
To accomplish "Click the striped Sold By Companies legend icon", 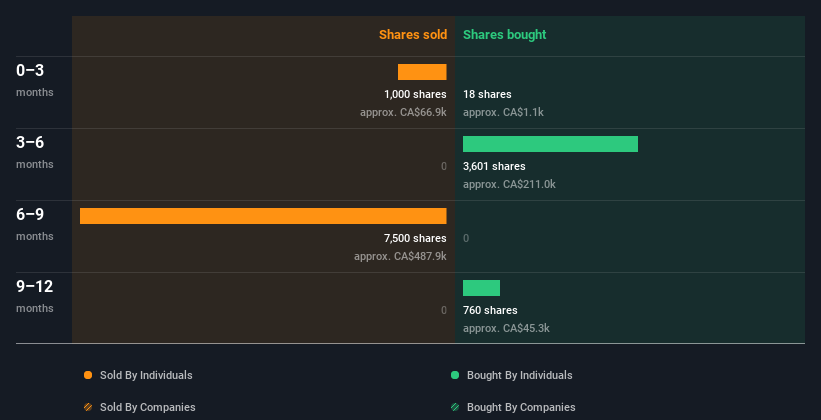I will pos(88,407).
